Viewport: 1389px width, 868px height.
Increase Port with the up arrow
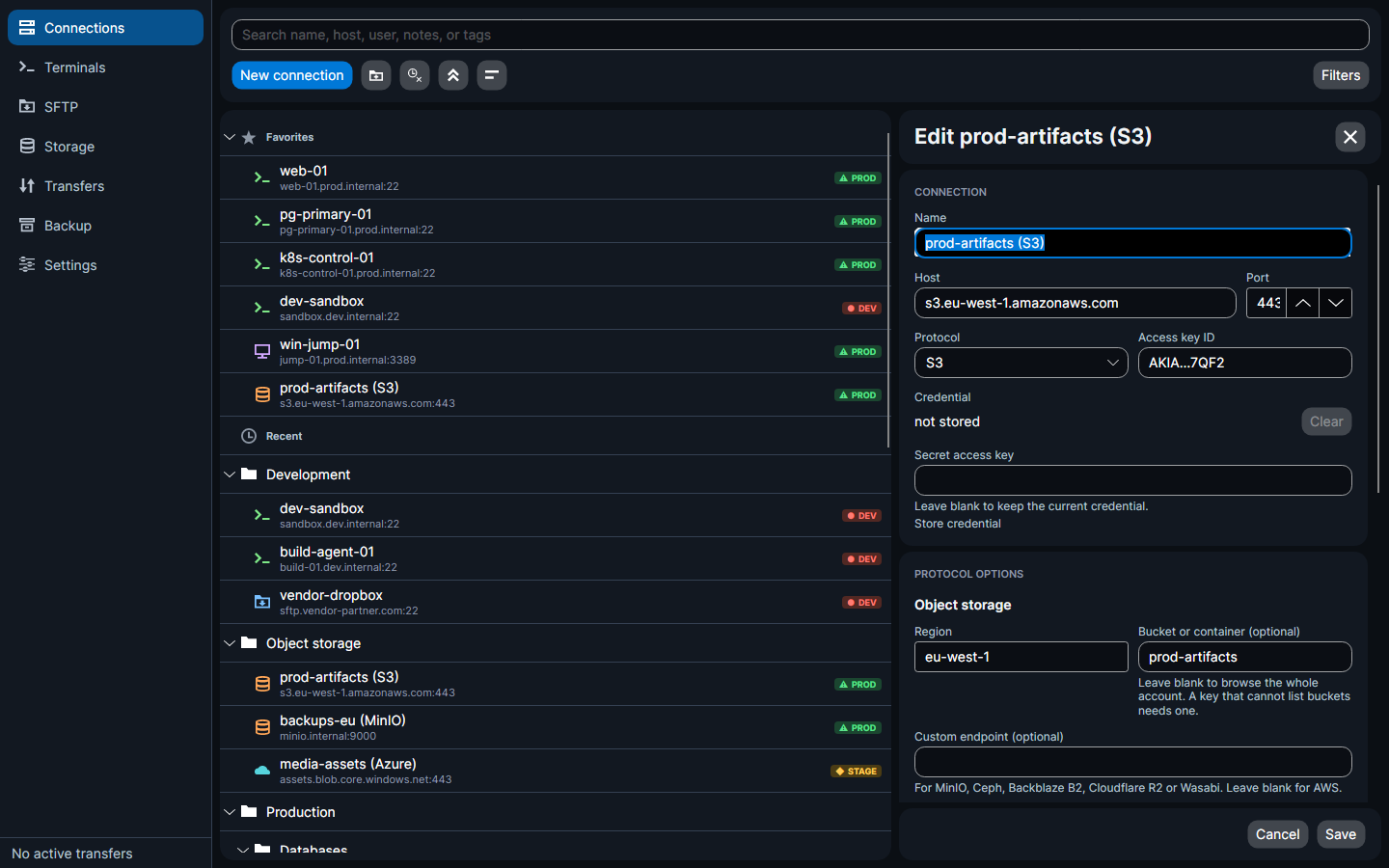[x=1303, y=303]
